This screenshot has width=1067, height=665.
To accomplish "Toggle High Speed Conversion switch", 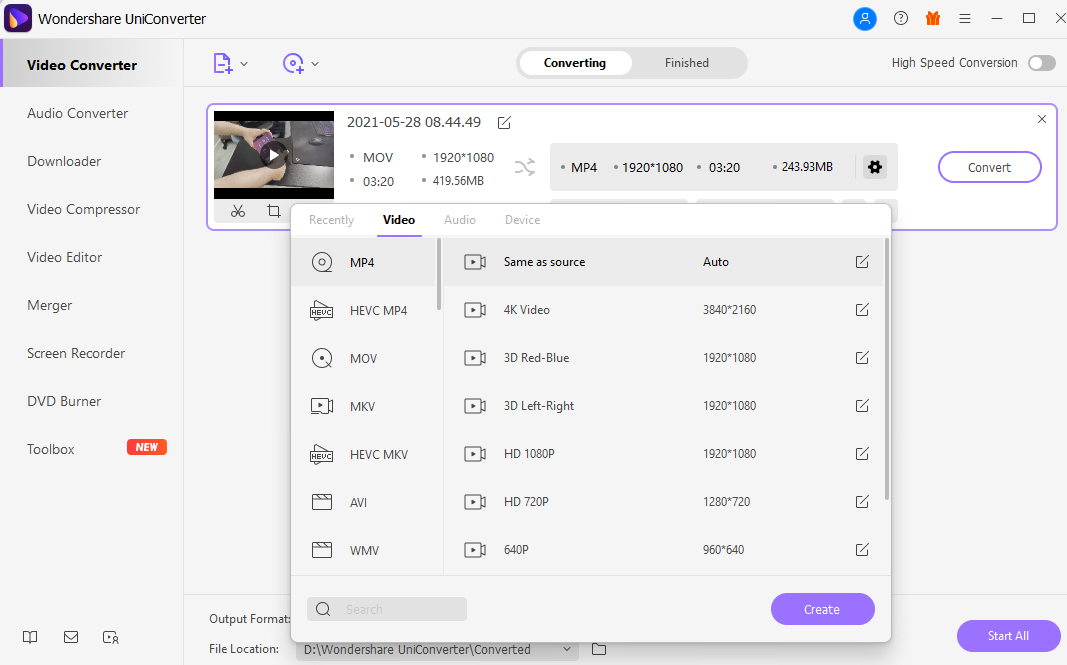I will [1042, 63].
